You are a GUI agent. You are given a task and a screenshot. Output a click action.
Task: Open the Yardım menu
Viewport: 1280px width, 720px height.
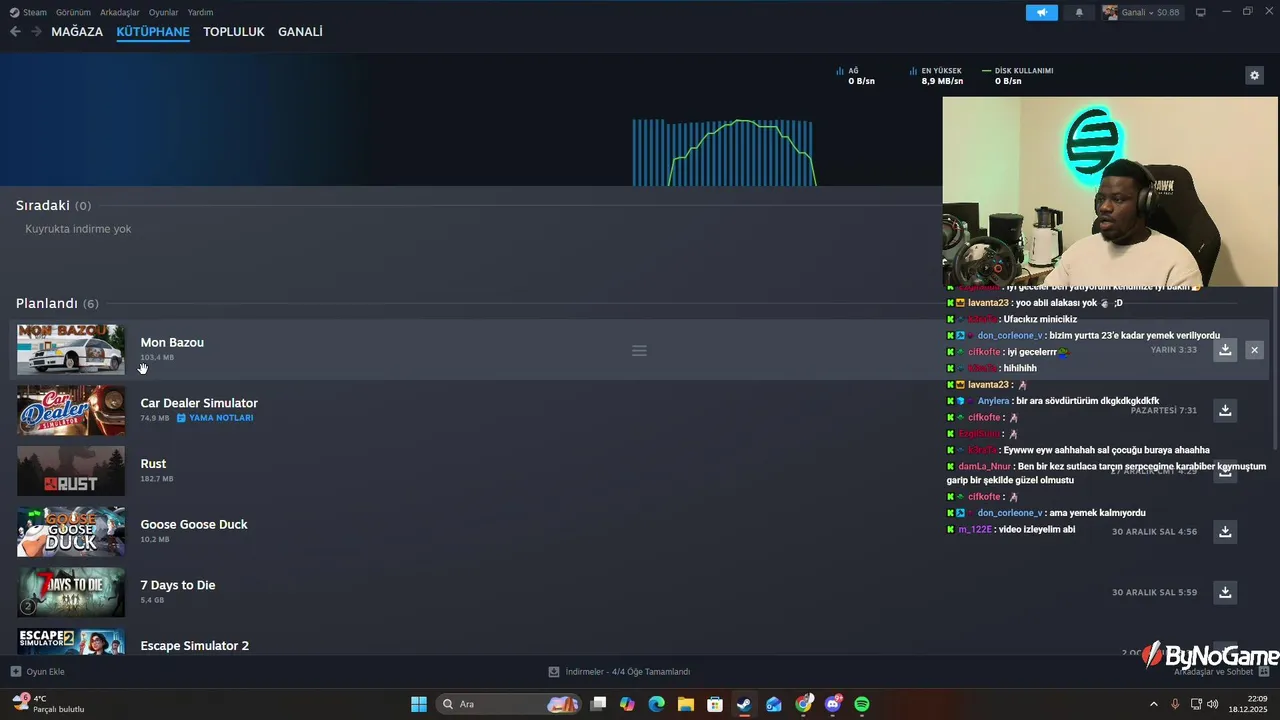coord(200,12)
